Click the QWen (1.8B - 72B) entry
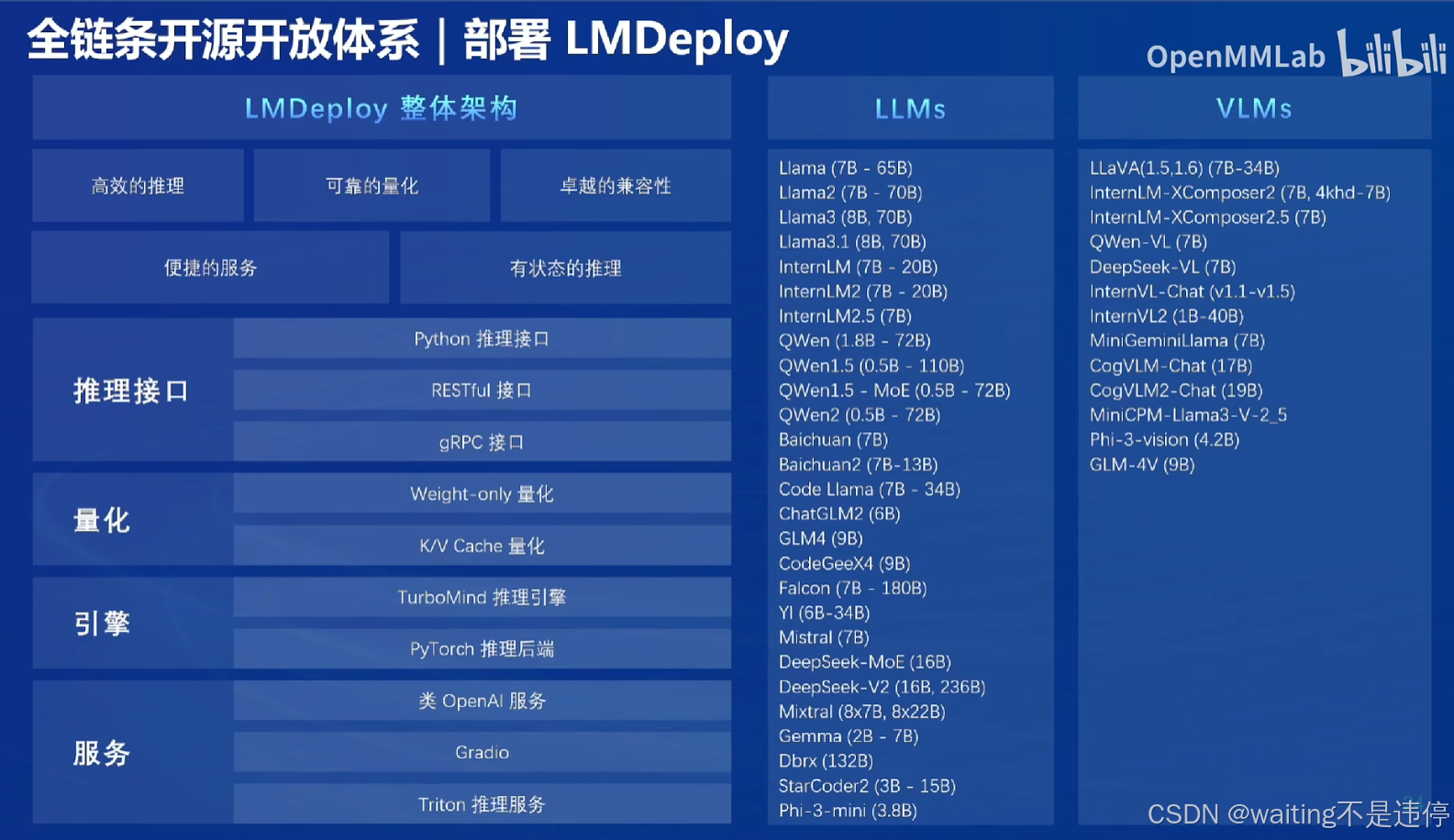 [x=854, y=341]
